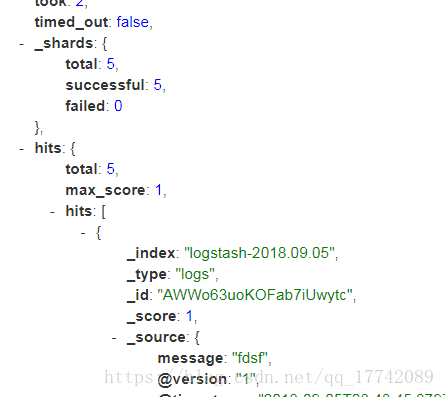Image resolution: width=445 pixels, height=397 pixels.
Task: Select the max_score key
Action: tap(105, 191)
